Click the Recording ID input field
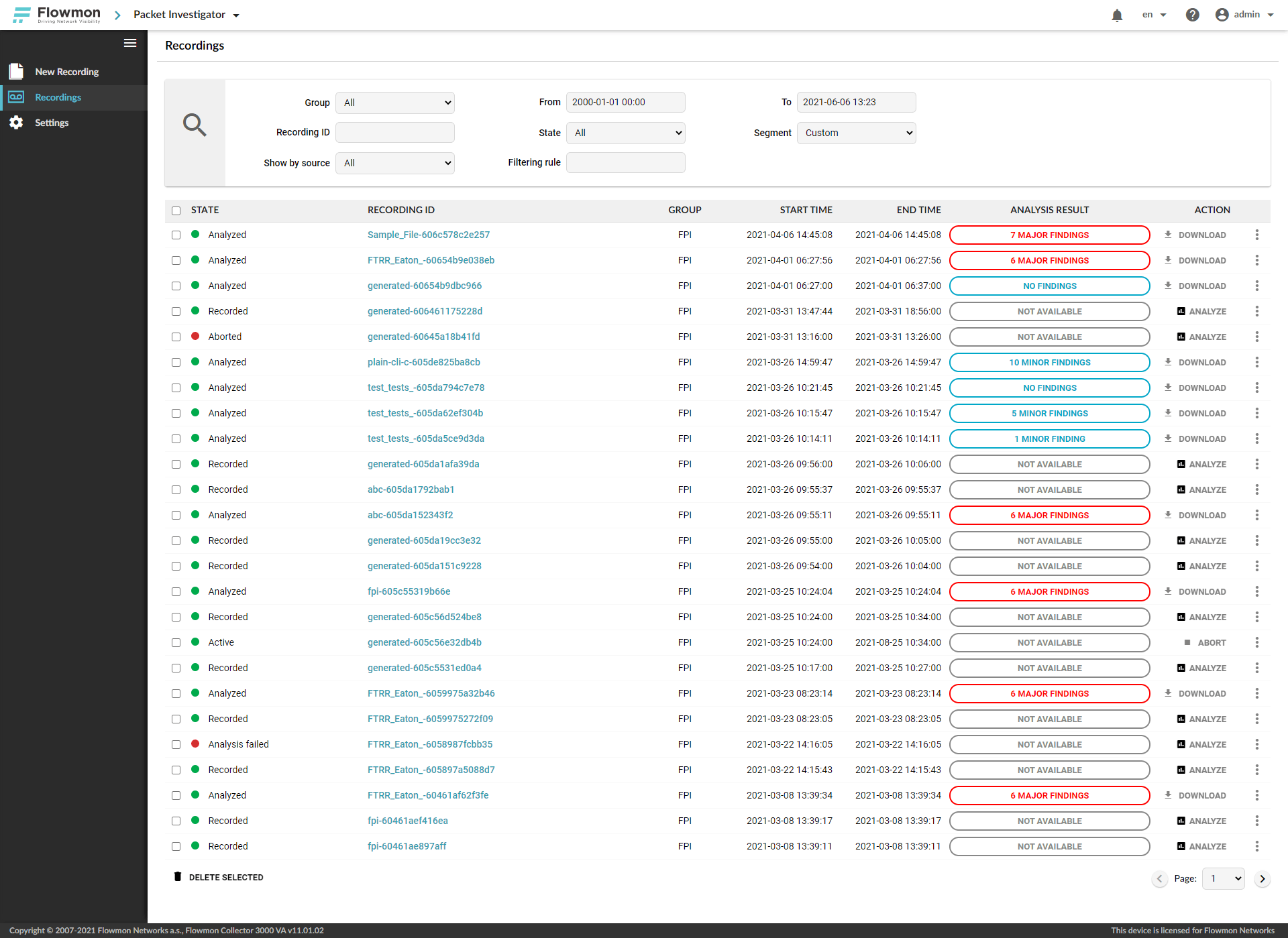The height and width of the screenshot is (938, 1288). point(395,132)
